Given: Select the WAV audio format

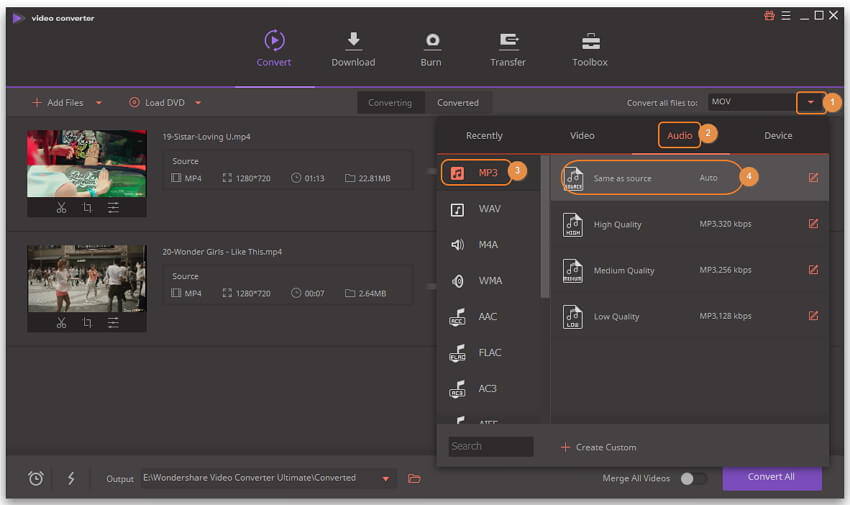Looking at the screenshot, I should pyautogui.click(x=488, y=209).
